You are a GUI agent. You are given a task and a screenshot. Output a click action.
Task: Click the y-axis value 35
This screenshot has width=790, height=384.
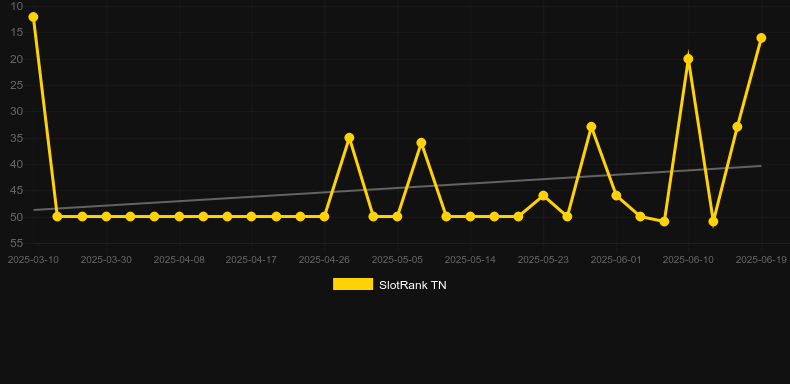pos(17,138)
